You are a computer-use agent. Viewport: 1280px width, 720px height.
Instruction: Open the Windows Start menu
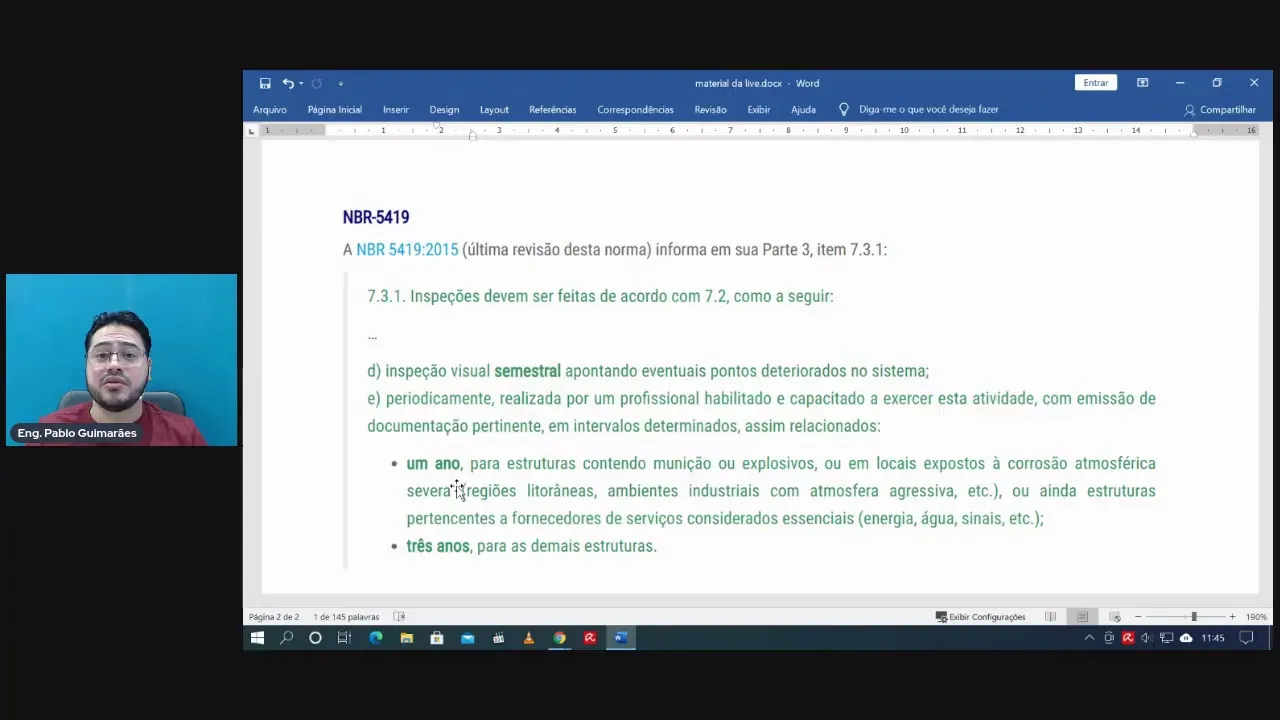257,638
